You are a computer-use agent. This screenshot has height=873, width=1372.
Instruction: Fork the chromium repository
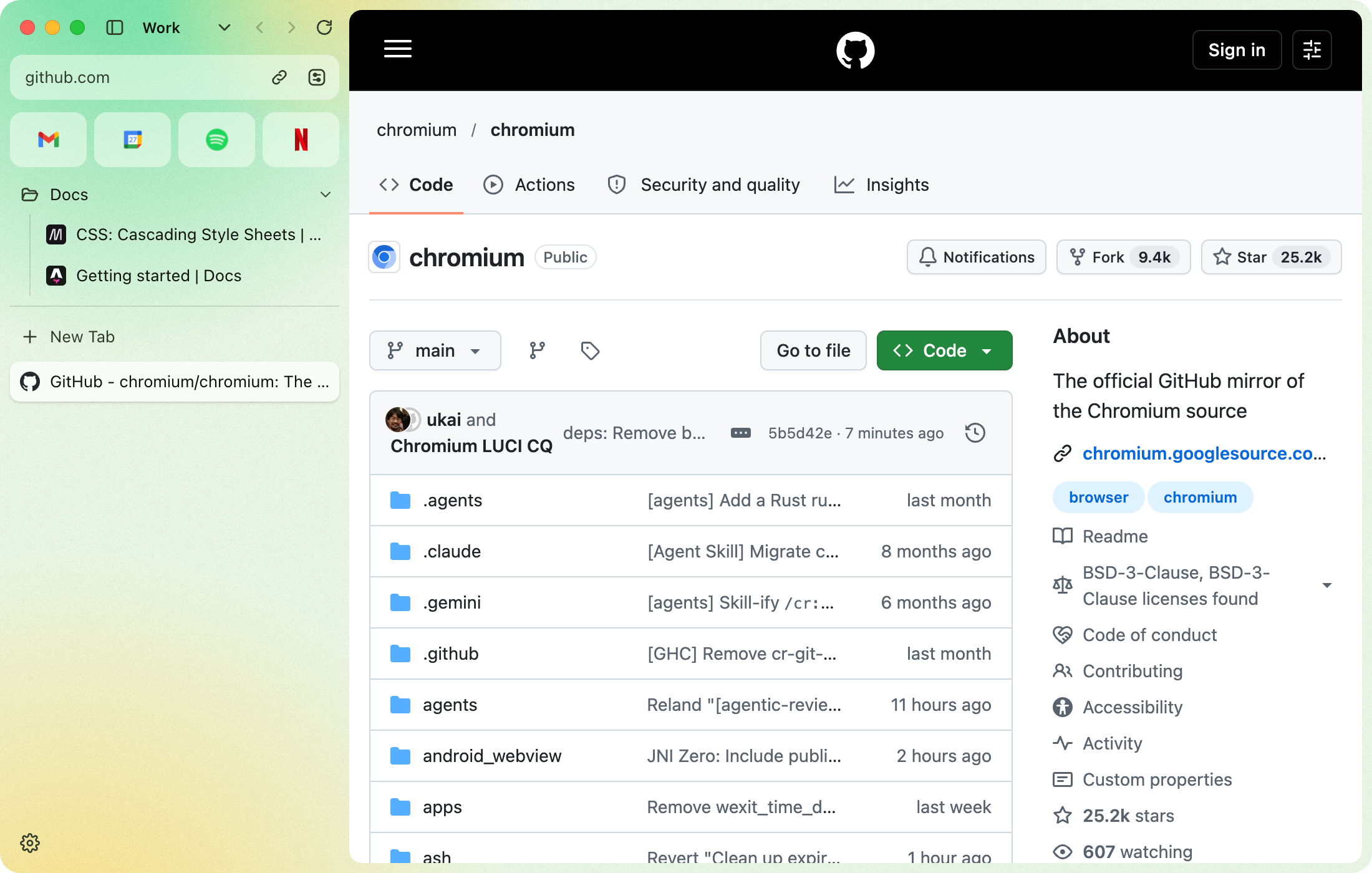(1123, 257)
